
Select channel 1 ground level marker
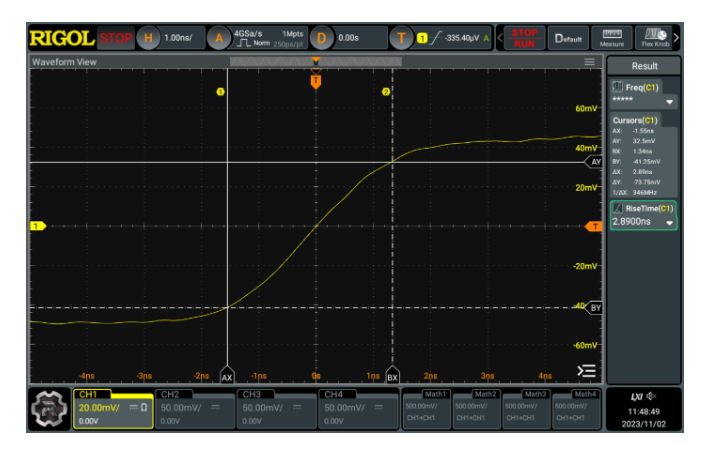point(38,226)
